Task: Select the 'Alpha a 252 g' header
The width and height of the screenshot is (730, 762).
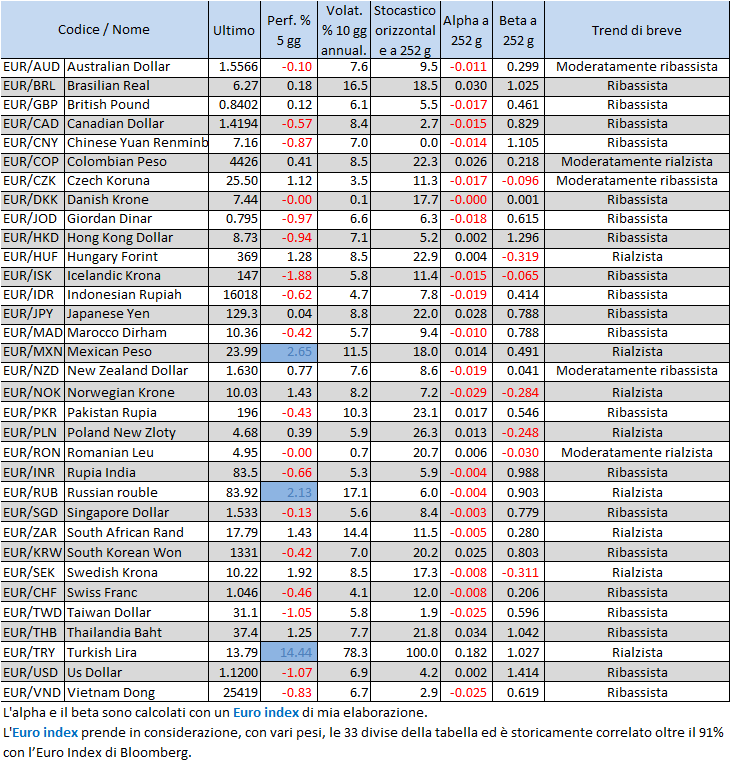Action: coord(466,30)
